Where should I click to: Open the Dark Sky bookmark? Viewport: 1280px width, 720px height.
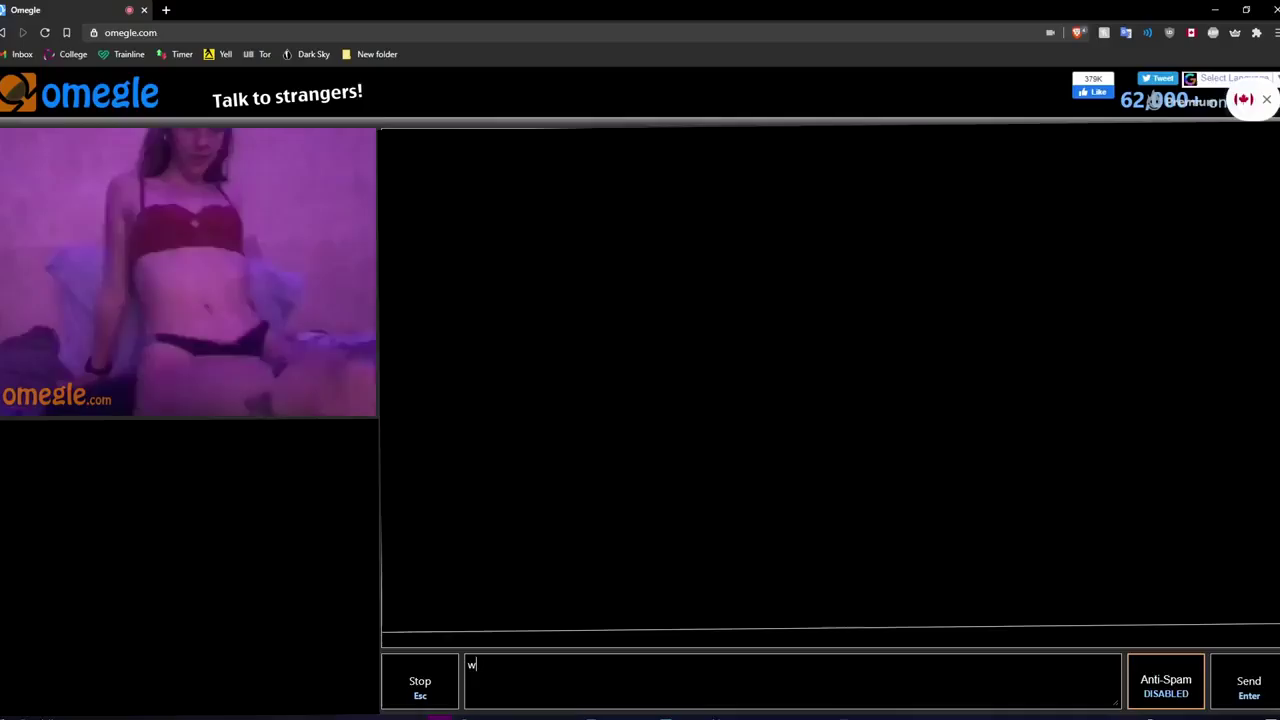tap(306, 55)
